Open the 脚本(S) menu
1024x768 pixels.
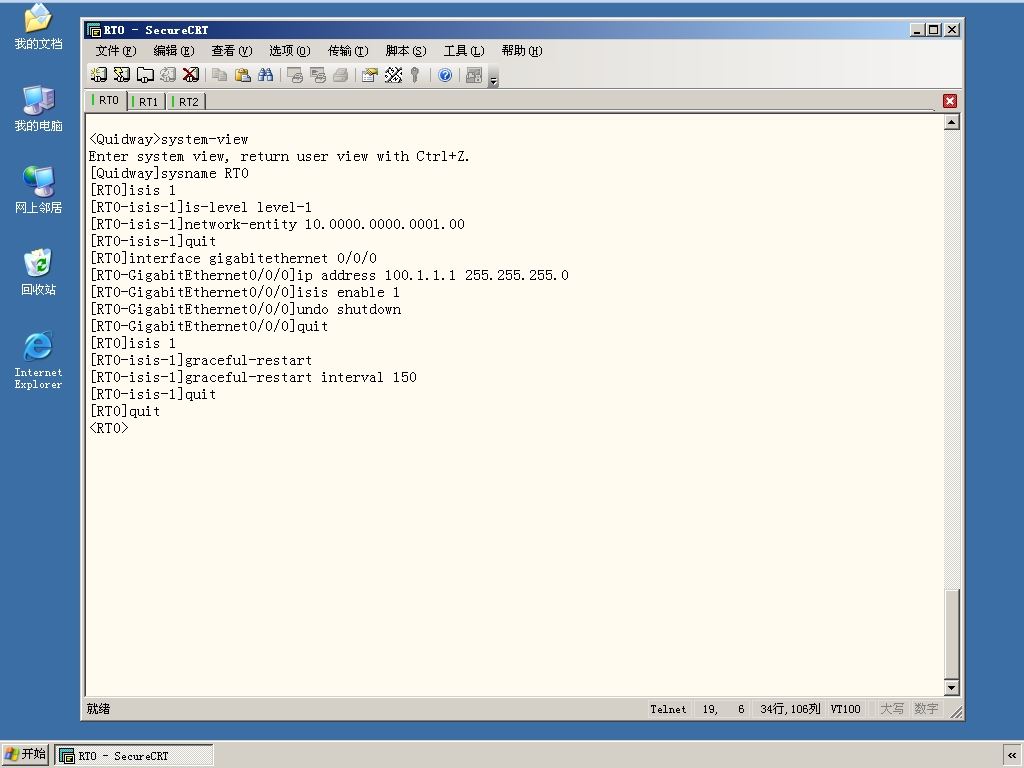click(x=406, y=51)
